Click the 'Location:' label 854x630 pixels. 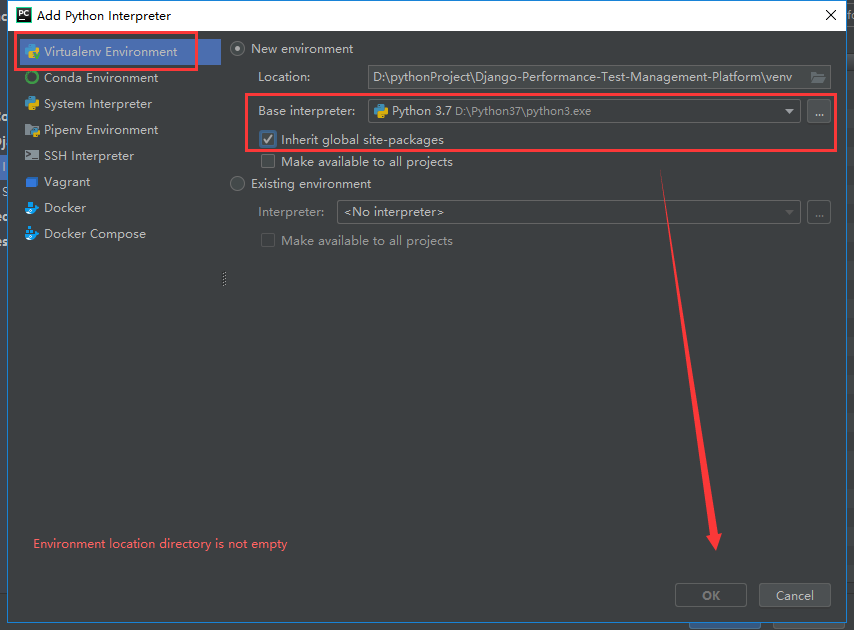[284, 77]
